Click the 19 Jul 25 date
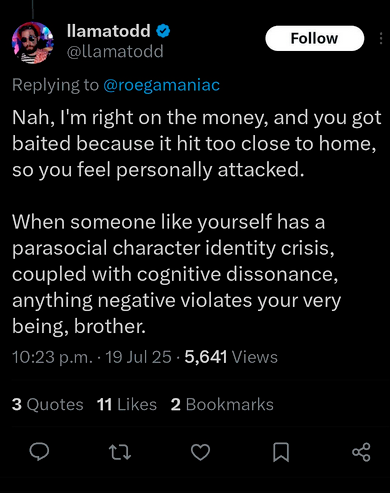 coord(138,357)
